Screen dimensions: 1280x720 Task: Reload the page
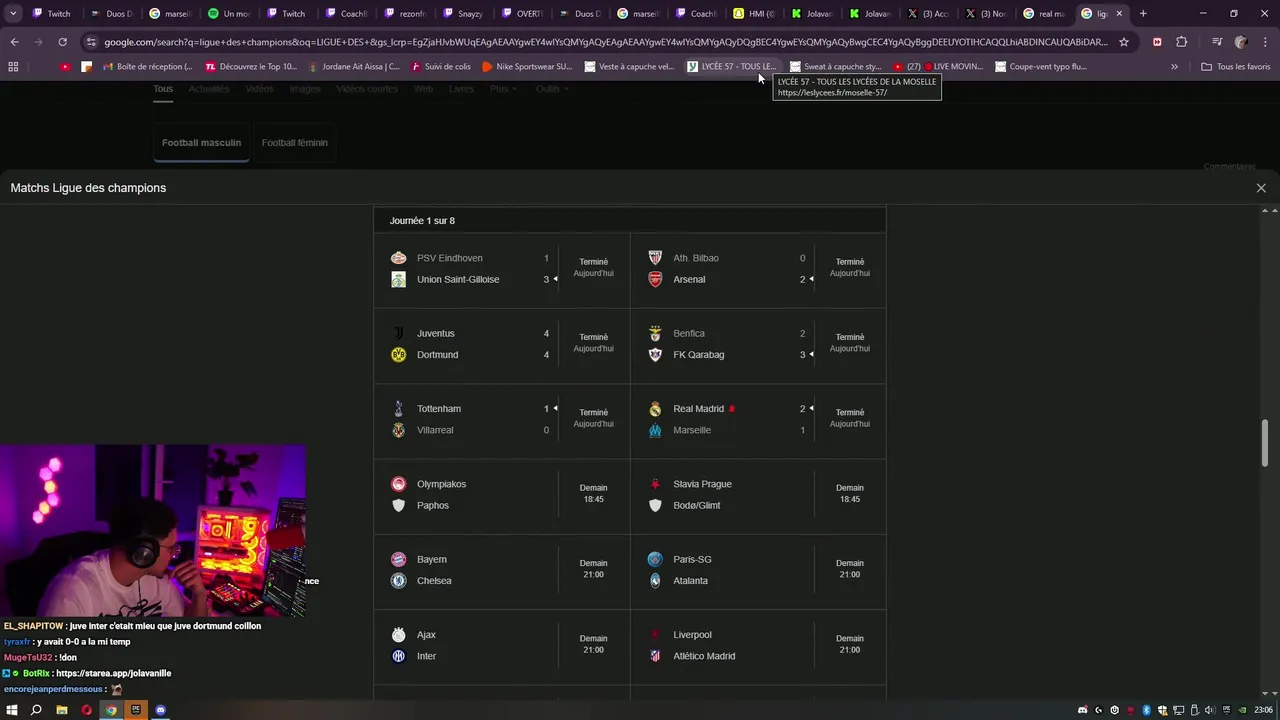[x=62, y=42]
